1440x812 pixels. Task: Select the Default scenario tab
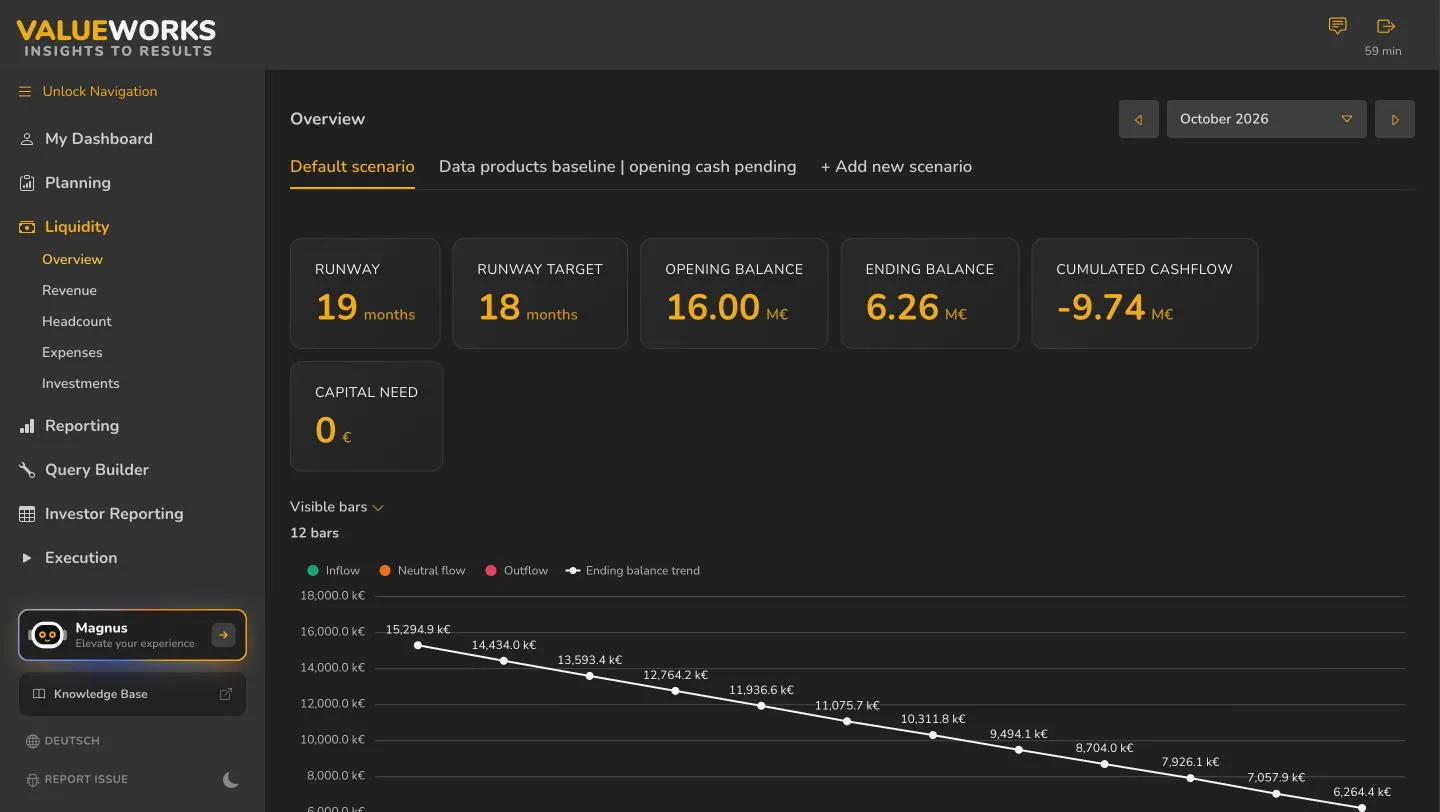coord(352,167)
